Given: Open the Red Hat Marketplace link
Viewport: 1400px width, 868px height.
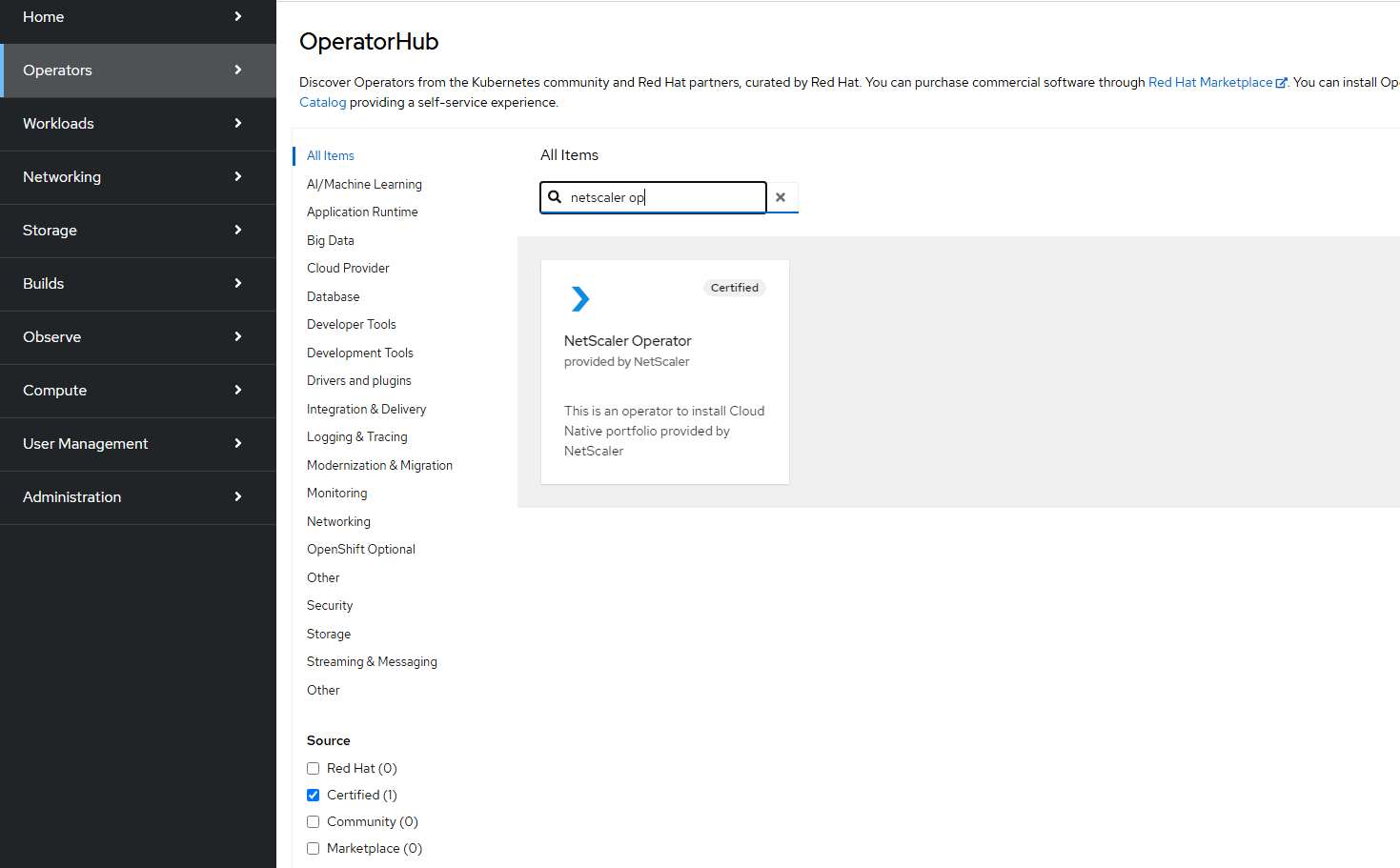Looking at the screenshot, I should 1210,83.
